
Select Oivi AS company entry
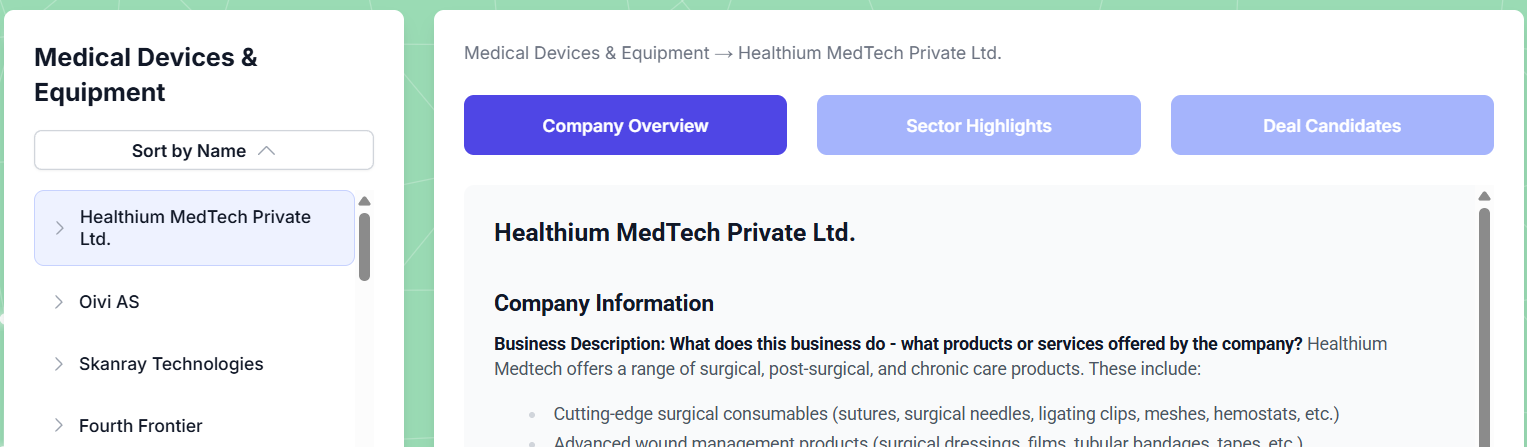coord(110,301)
